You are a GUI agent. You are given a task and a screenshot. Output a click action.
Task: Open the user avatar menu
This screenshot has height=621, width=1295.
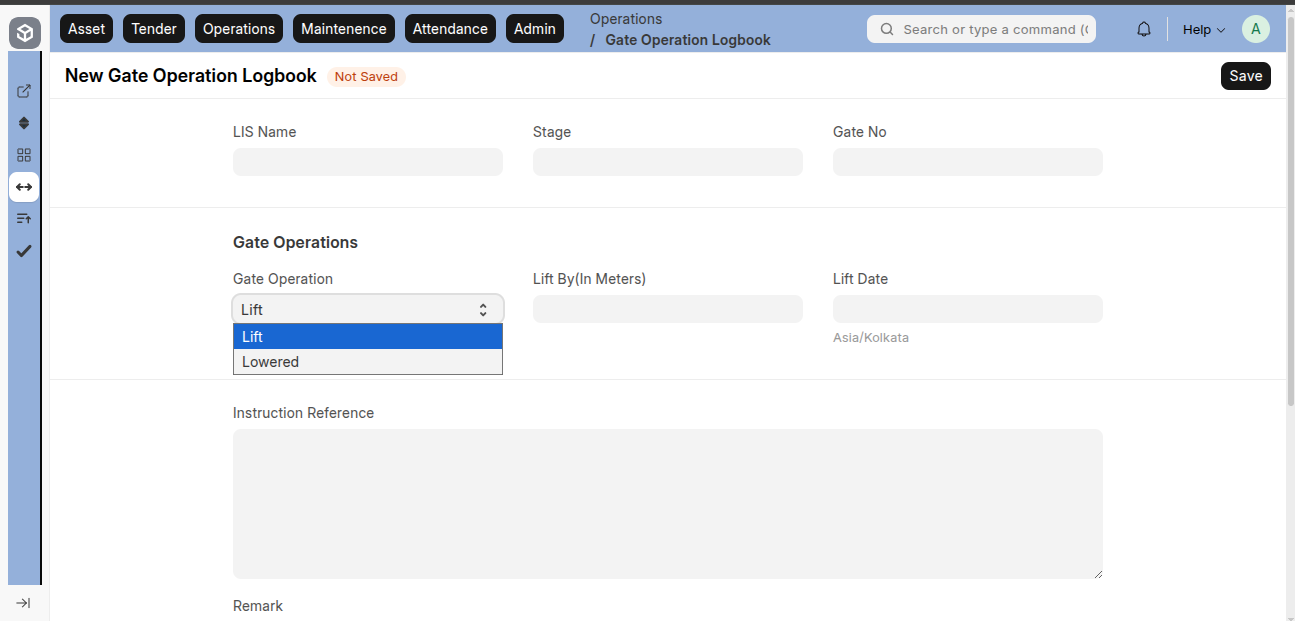tap(1255, 29)
